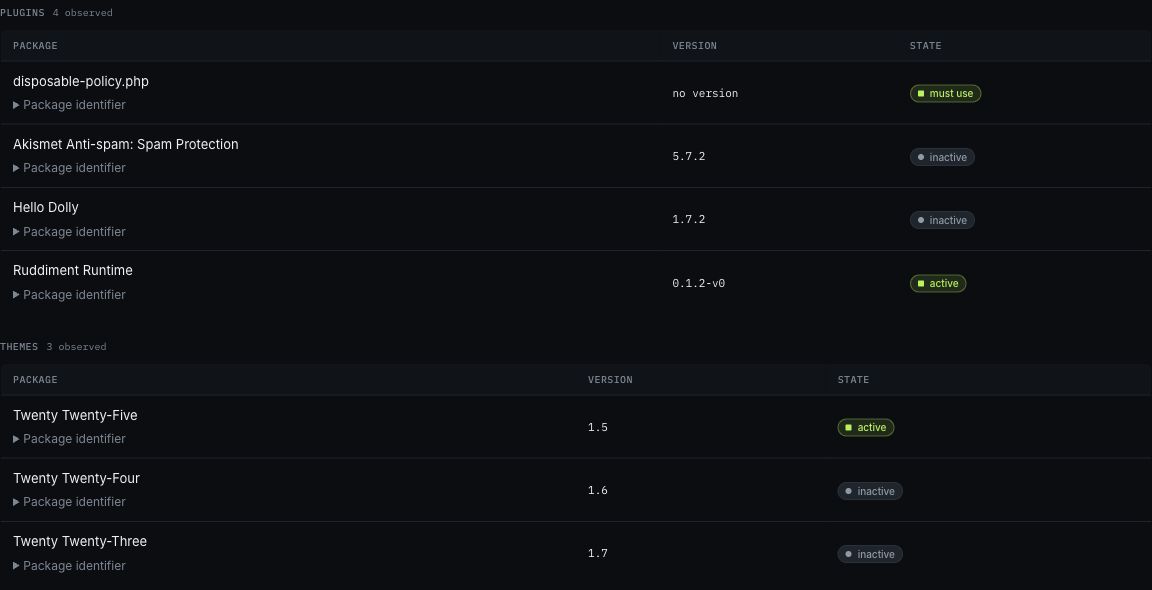Expand Package identifier under Twenty Twenty-Five
This screenshot has height=590, width=1152.
pos(69,439)
